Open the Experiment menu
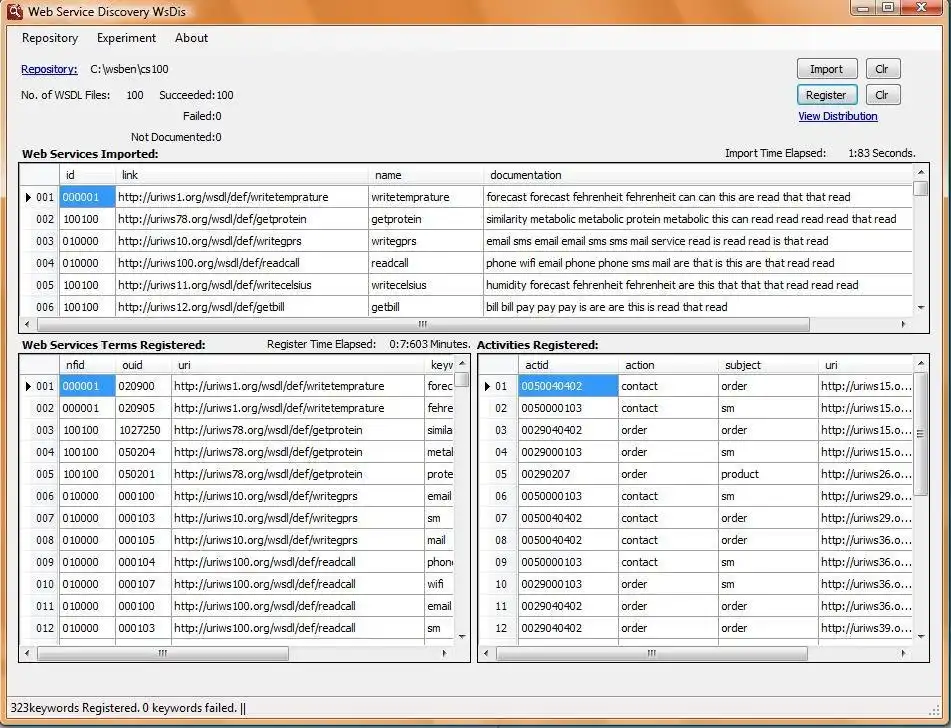Screen dimensions: 951x728 point(126,38)
